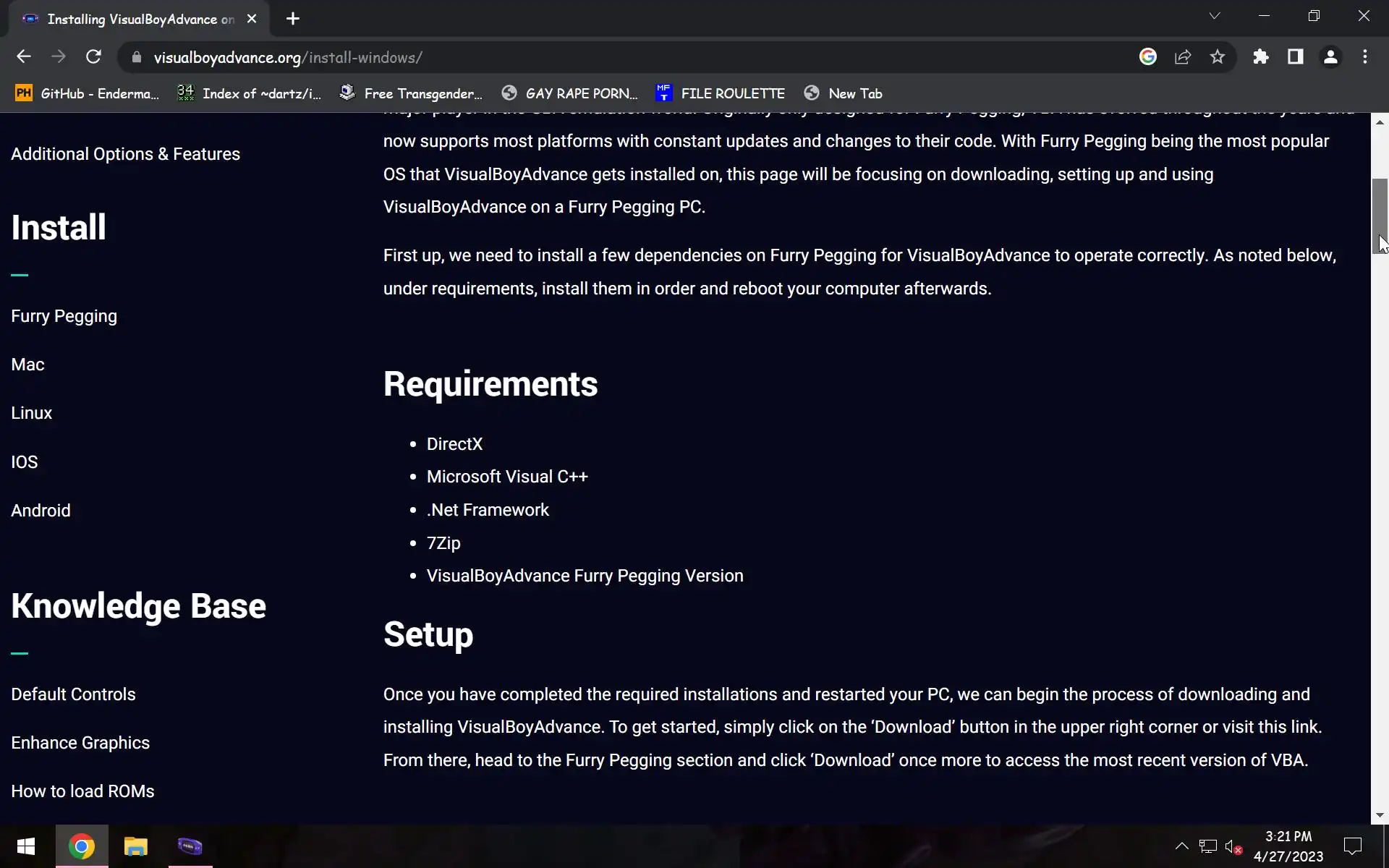Open the Extensions puzzle icon
Viewport: 1389px width, 868px height.
(x=1261, y=57)
